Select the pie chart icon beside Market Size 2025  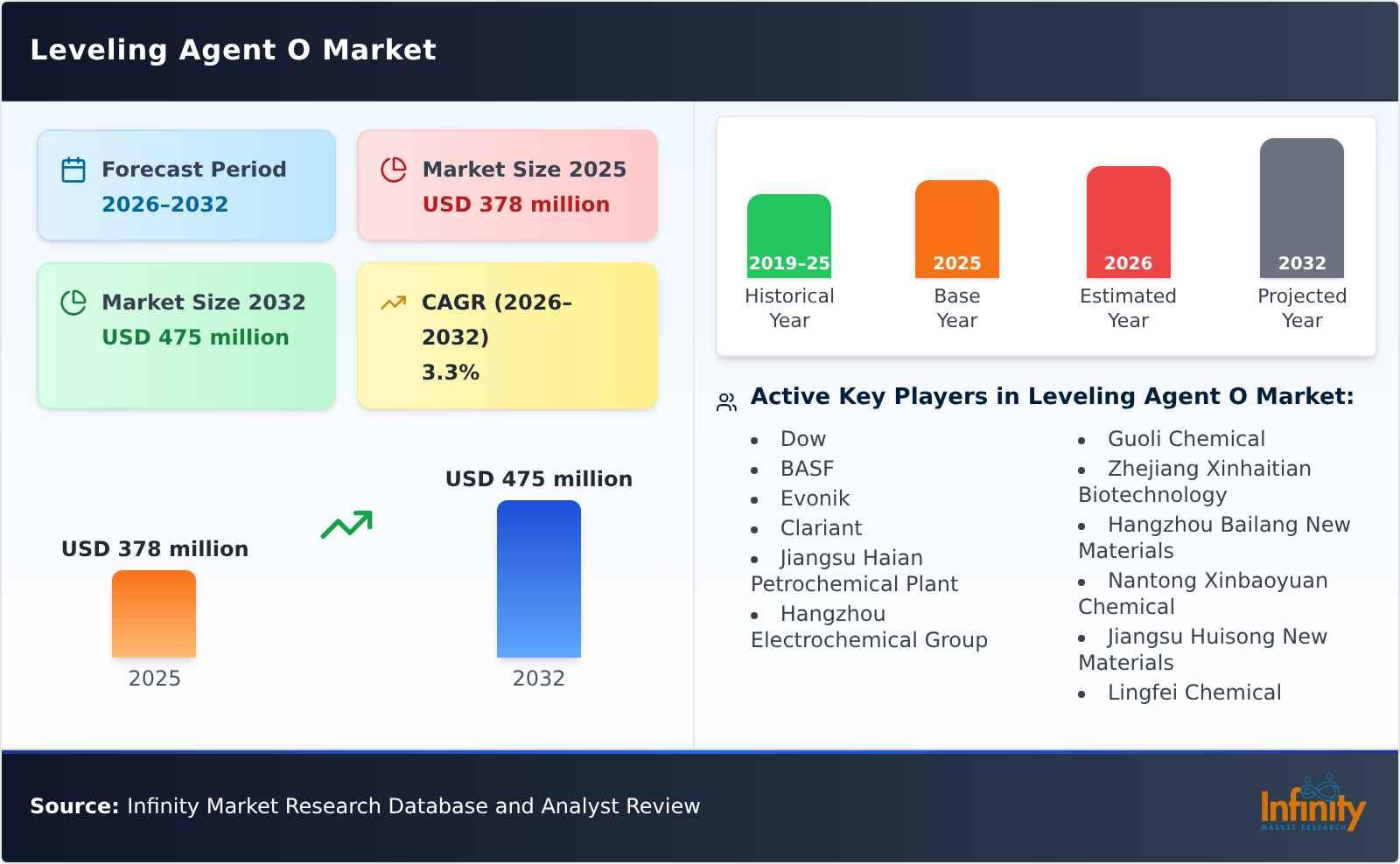[x=394, y=170]
